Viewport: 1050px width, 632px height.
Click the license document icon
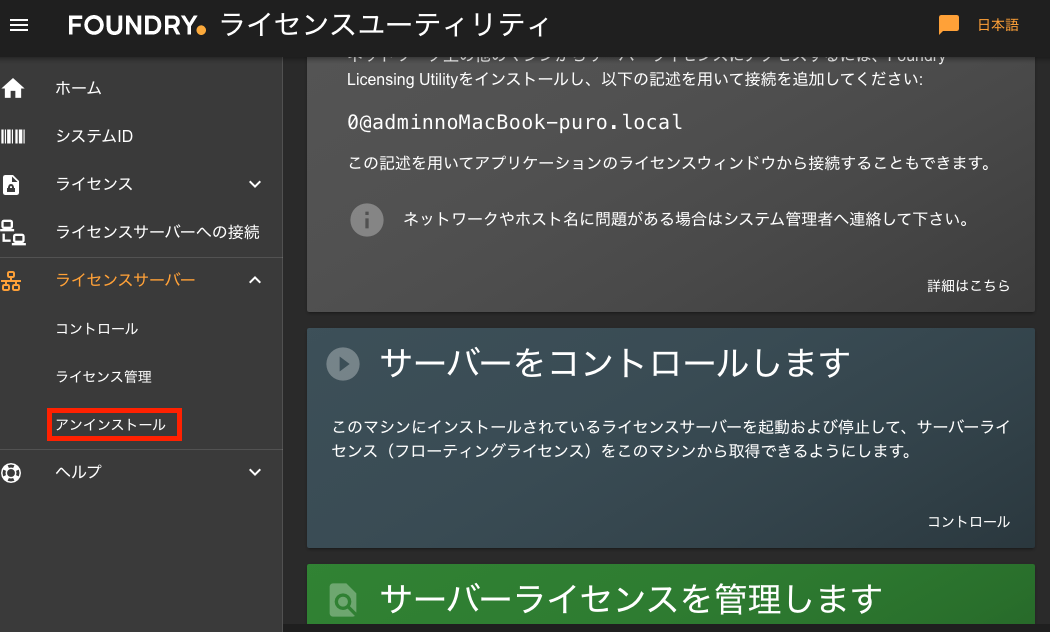coord(11,185)
